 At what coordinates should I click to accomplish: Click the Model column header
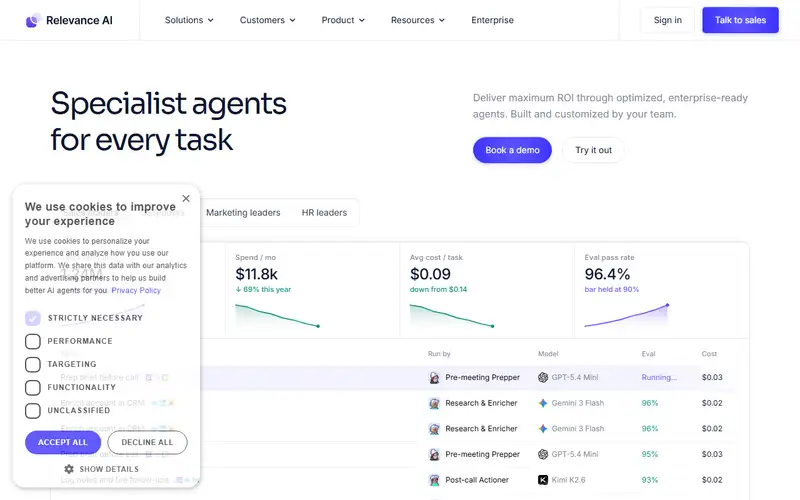pyautogui.click(x=548, y=354)
